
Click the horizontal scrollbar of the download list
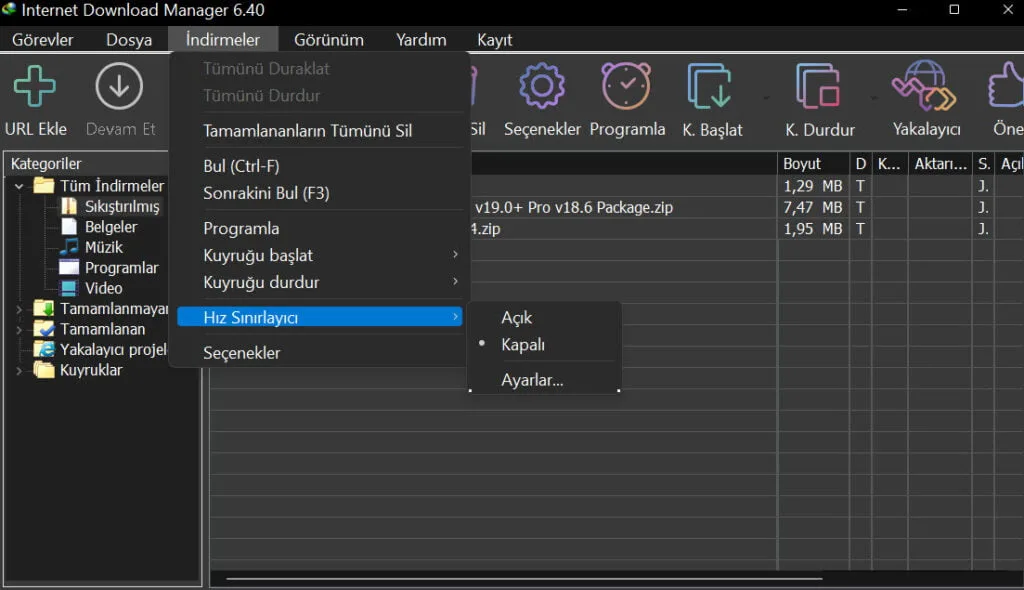point(524,578)
